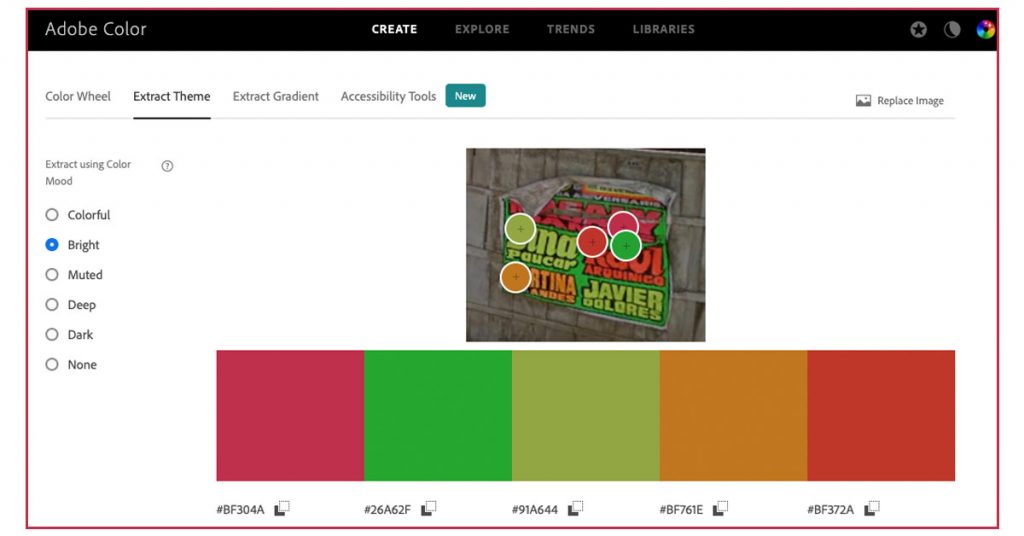Select the crimson #BF304A swatch
Screen dimensions: 1024x536
pos(291,416)
